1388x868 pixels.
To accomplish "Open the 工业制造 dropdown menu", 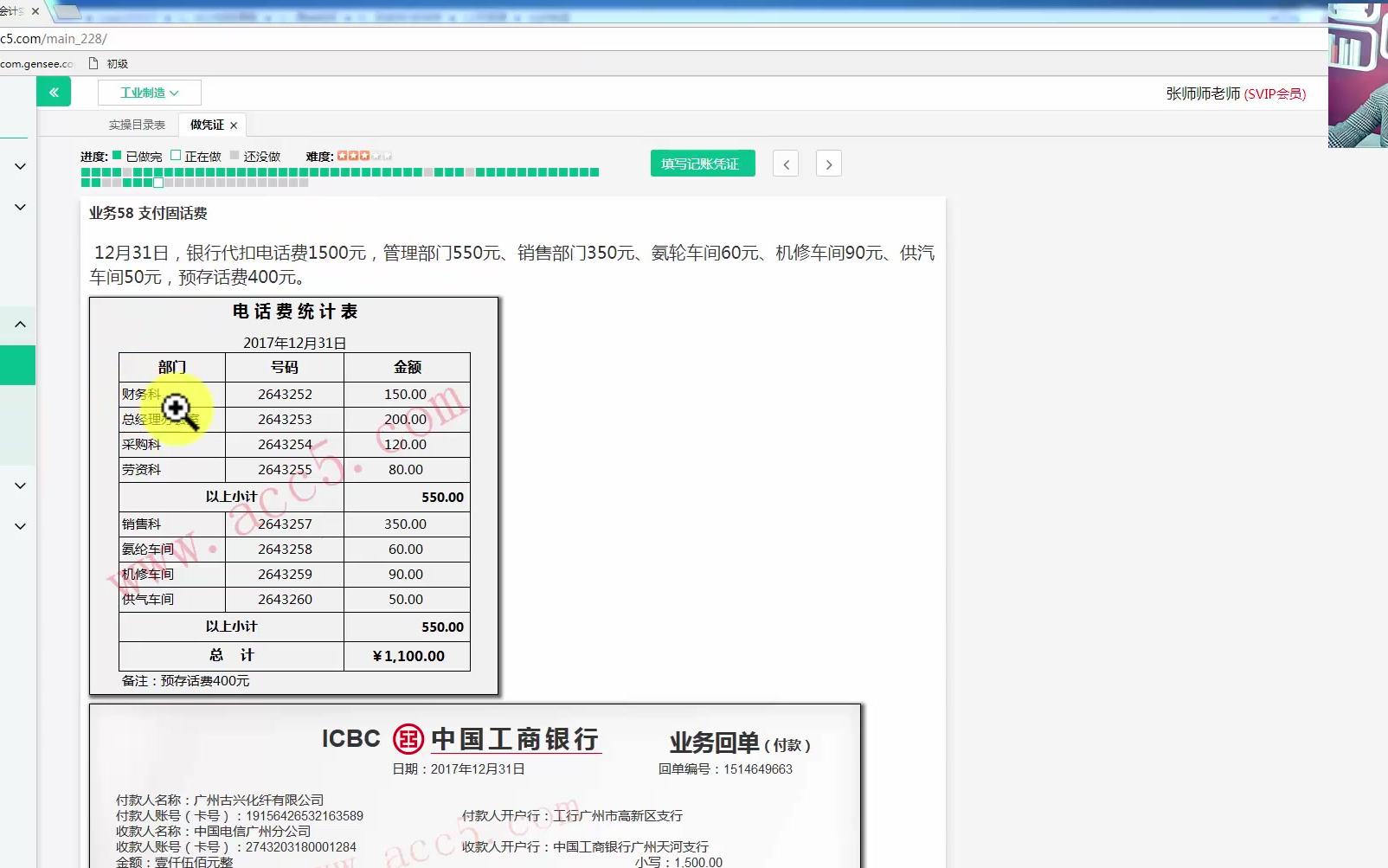I will click(x=148, y=92).
